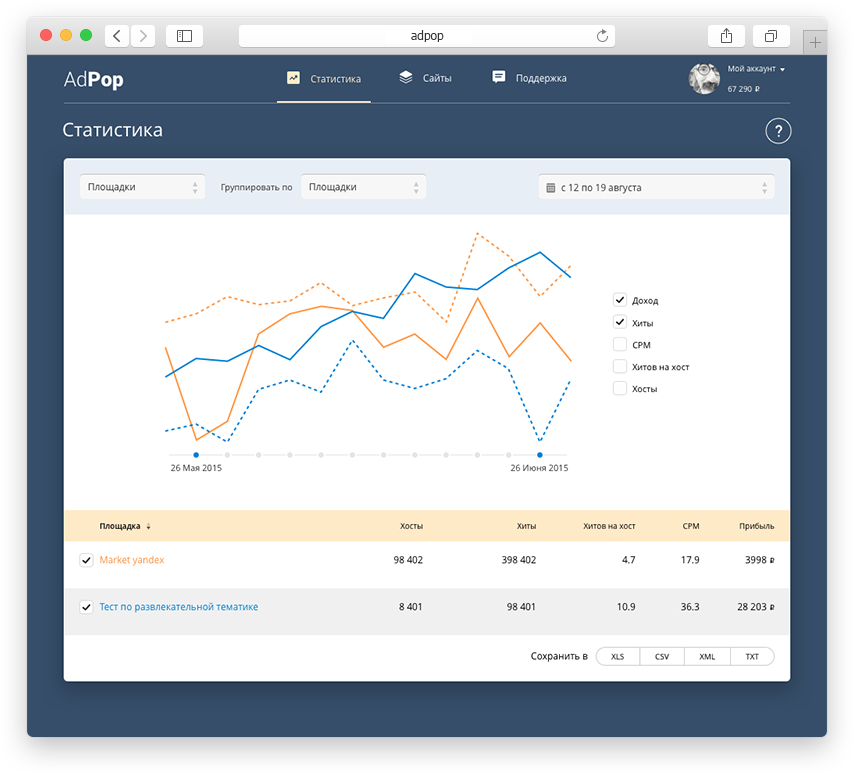Toggle the browser sidebar icon
Viewport: 854px width, 774px height.
point(185,36)
